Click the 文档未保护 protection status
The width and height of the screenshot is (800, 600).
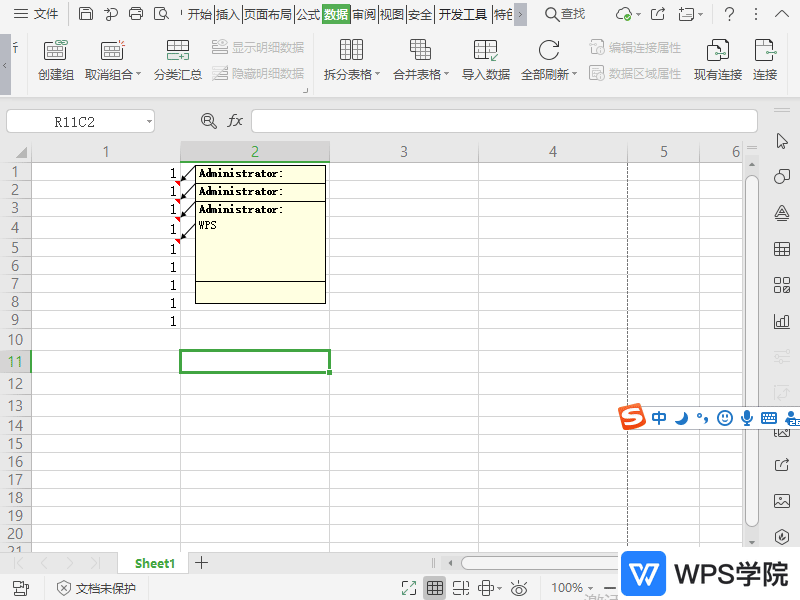[96, 588]
